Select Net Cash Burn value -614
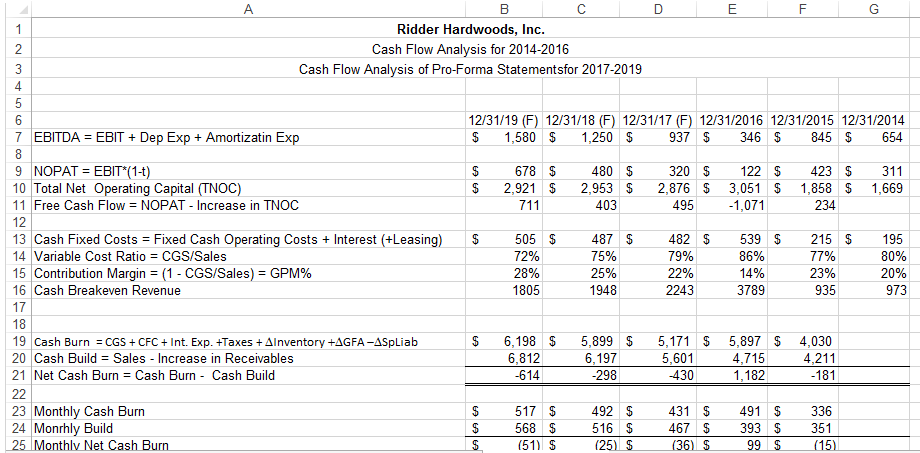This screenshot has height=453, width=920. tap(504, 374)
